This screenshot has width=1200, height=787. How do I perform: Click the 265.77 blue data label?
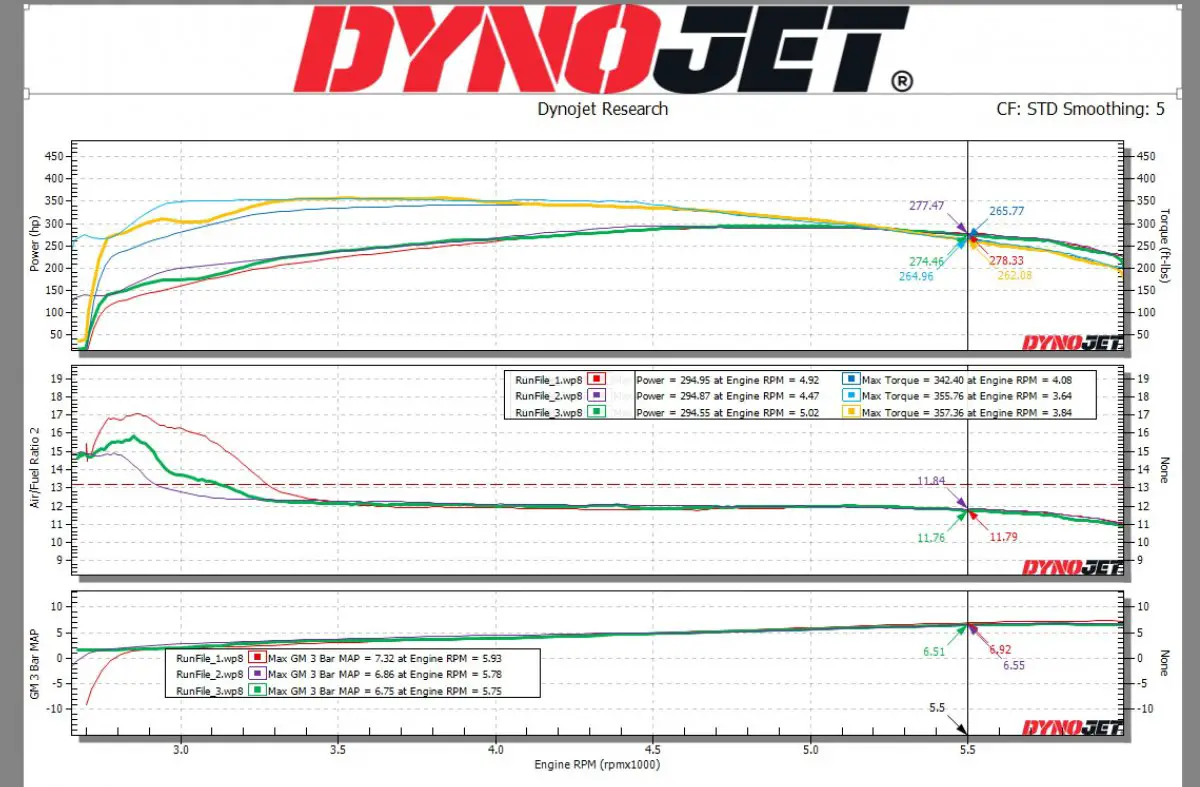(1007, 212)
